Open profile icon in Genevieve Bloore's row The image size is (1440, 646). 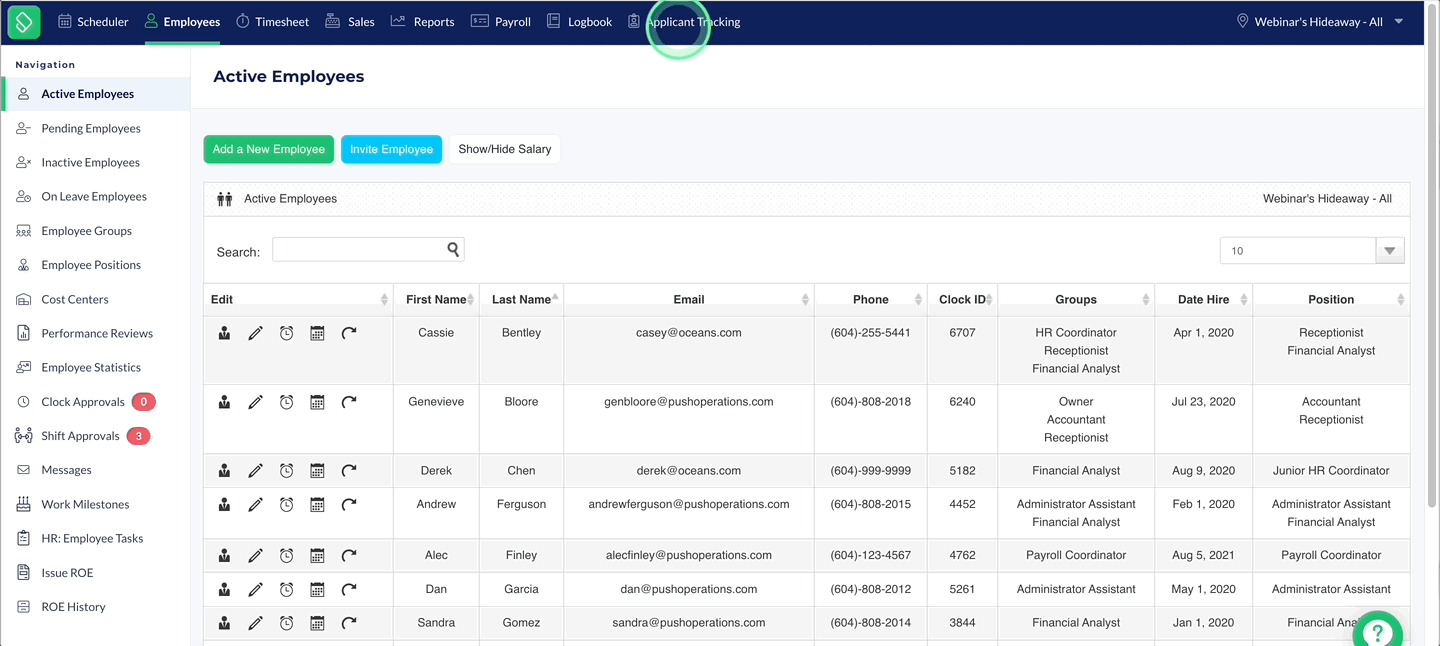point(224,402)
